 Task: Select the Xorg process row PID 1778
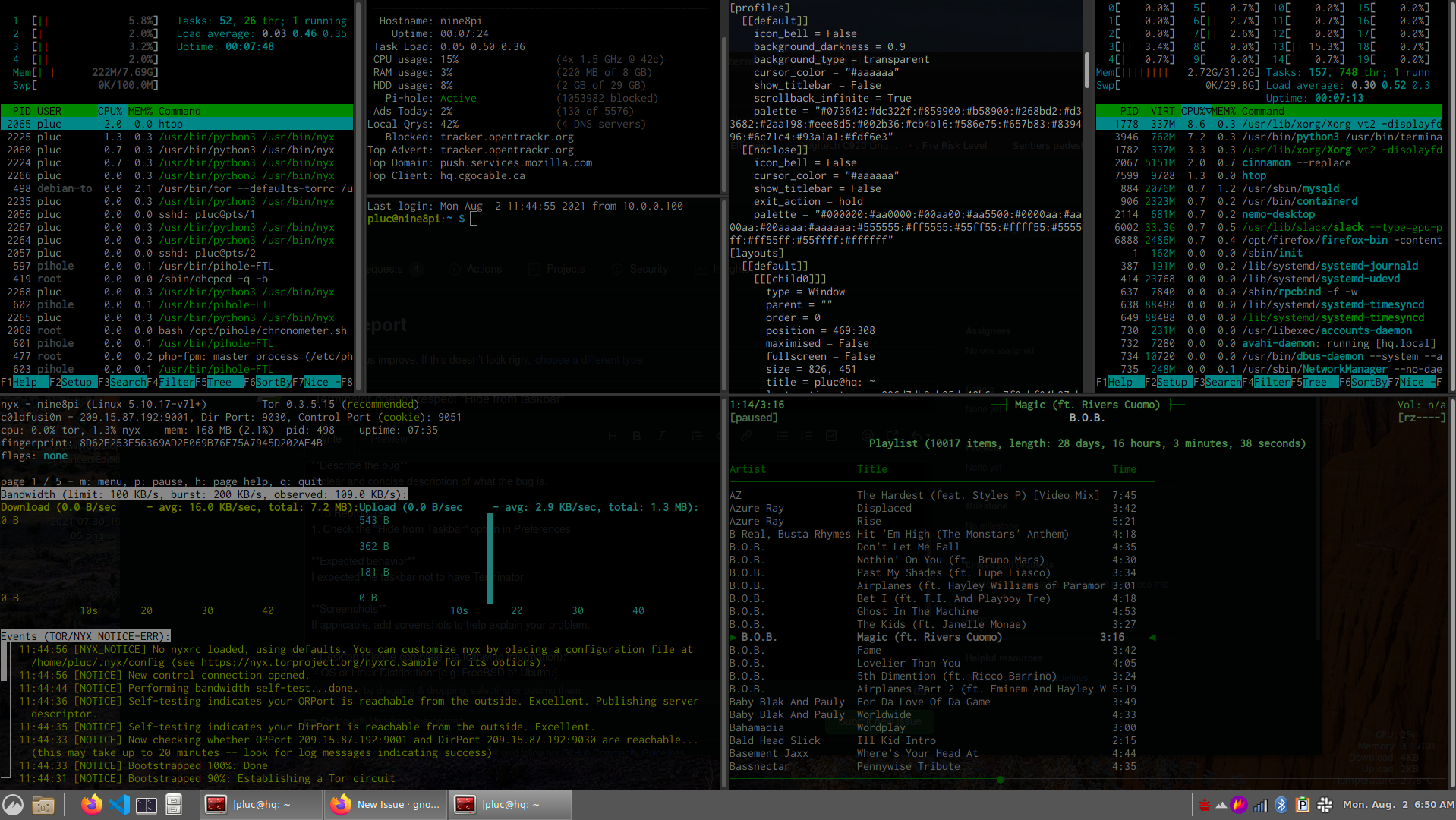[x=1269, y=124]
